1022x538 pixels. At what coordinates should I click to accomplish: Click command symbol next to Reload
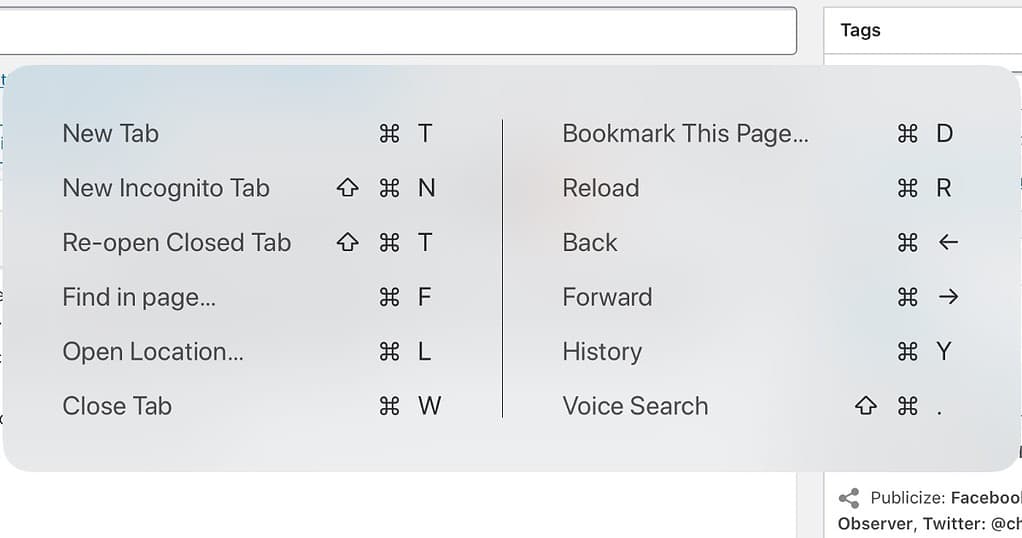tap(907, 188)
